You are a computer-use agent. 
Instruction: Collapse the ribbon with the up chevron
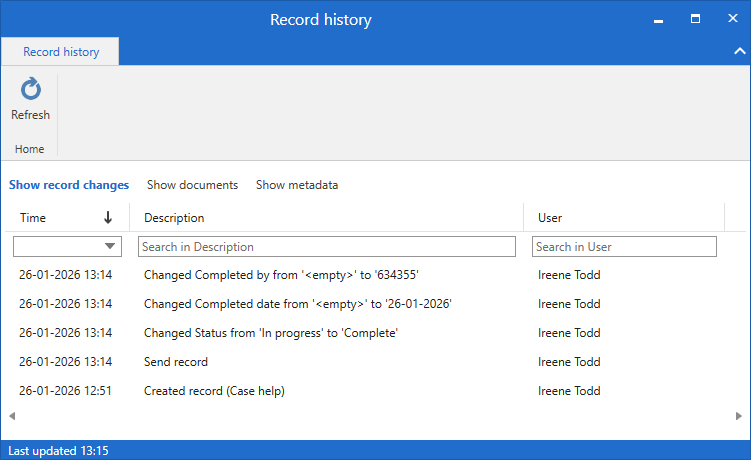click(x=740, y=51)
